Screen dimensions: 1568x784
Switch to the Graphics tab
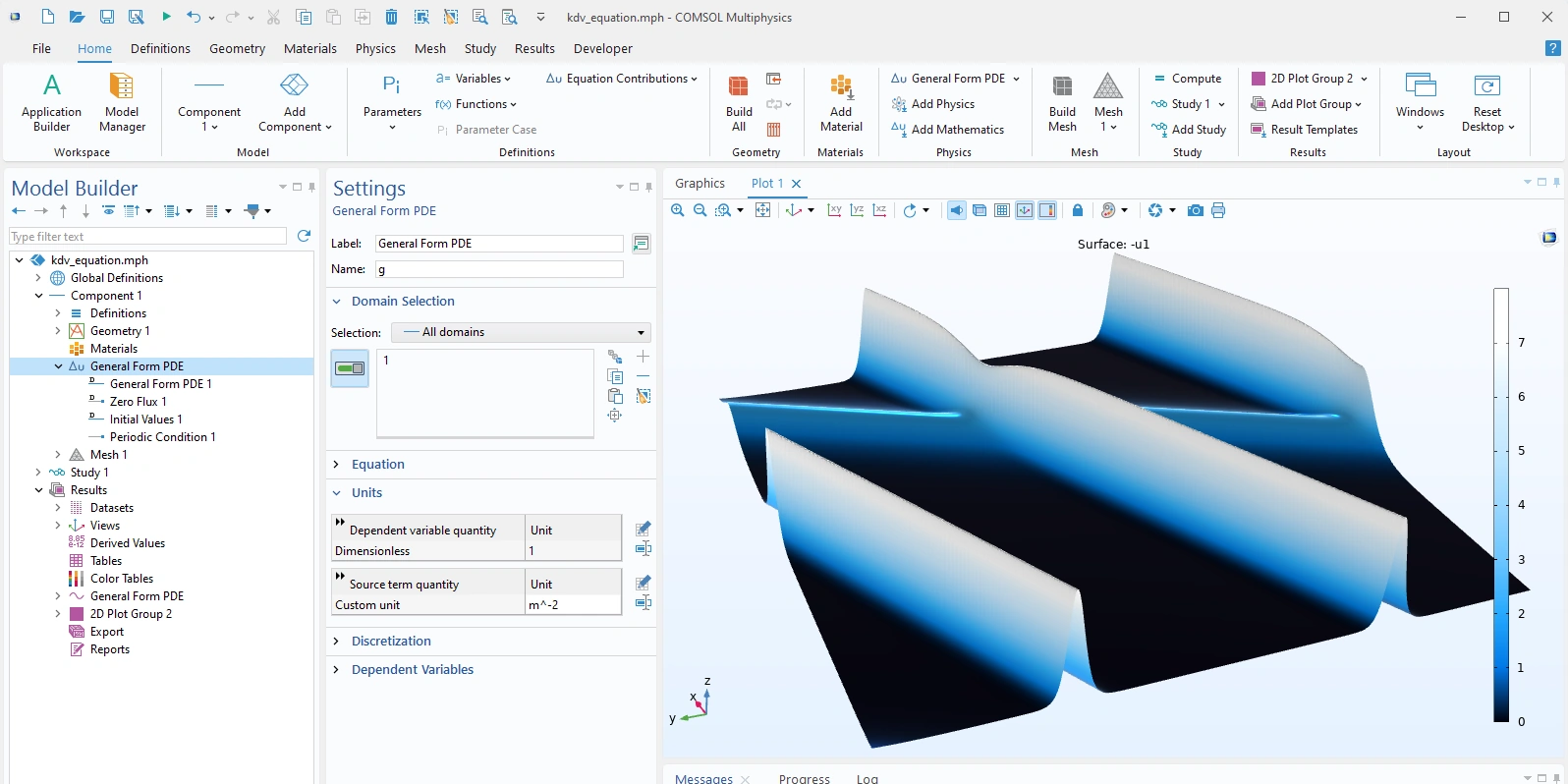[700, 184]
